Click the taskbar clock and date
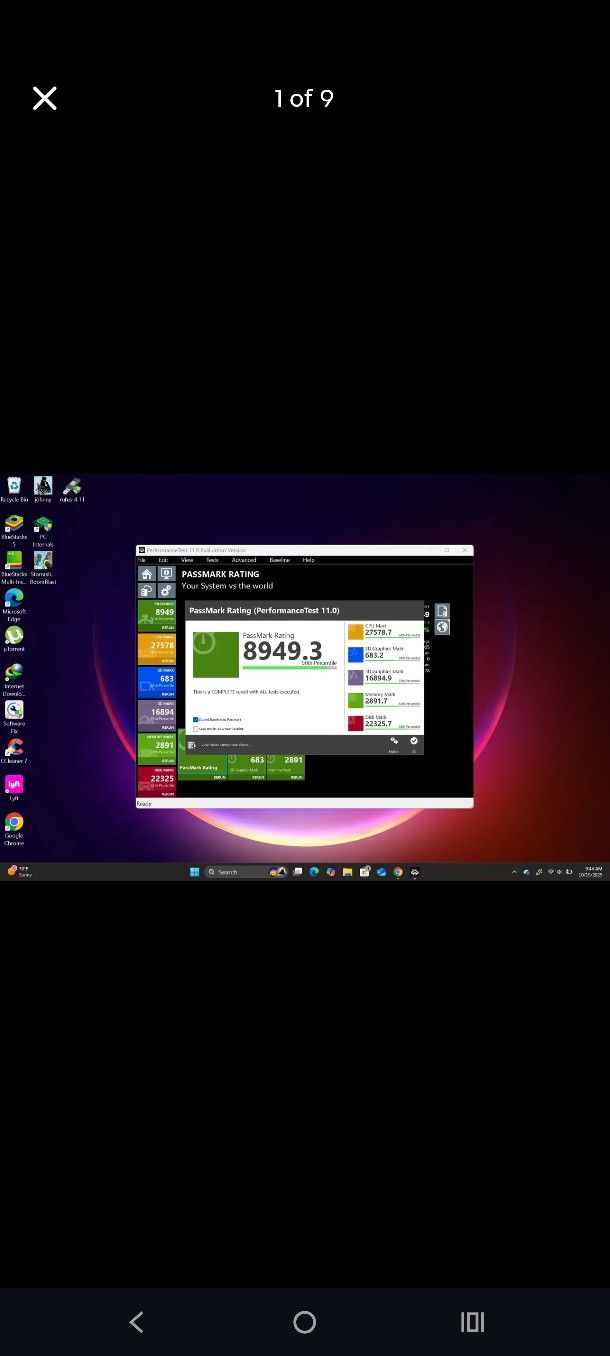The height and width of the screenshot is (1356, 610). [592, 872]
